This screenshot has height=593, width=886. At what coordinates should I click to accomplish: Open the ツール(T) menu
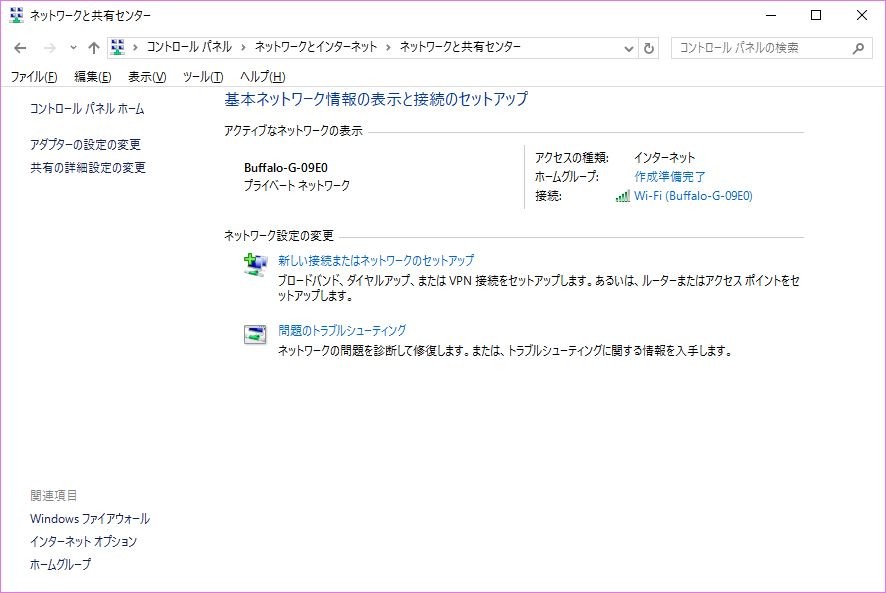[202, 77]
